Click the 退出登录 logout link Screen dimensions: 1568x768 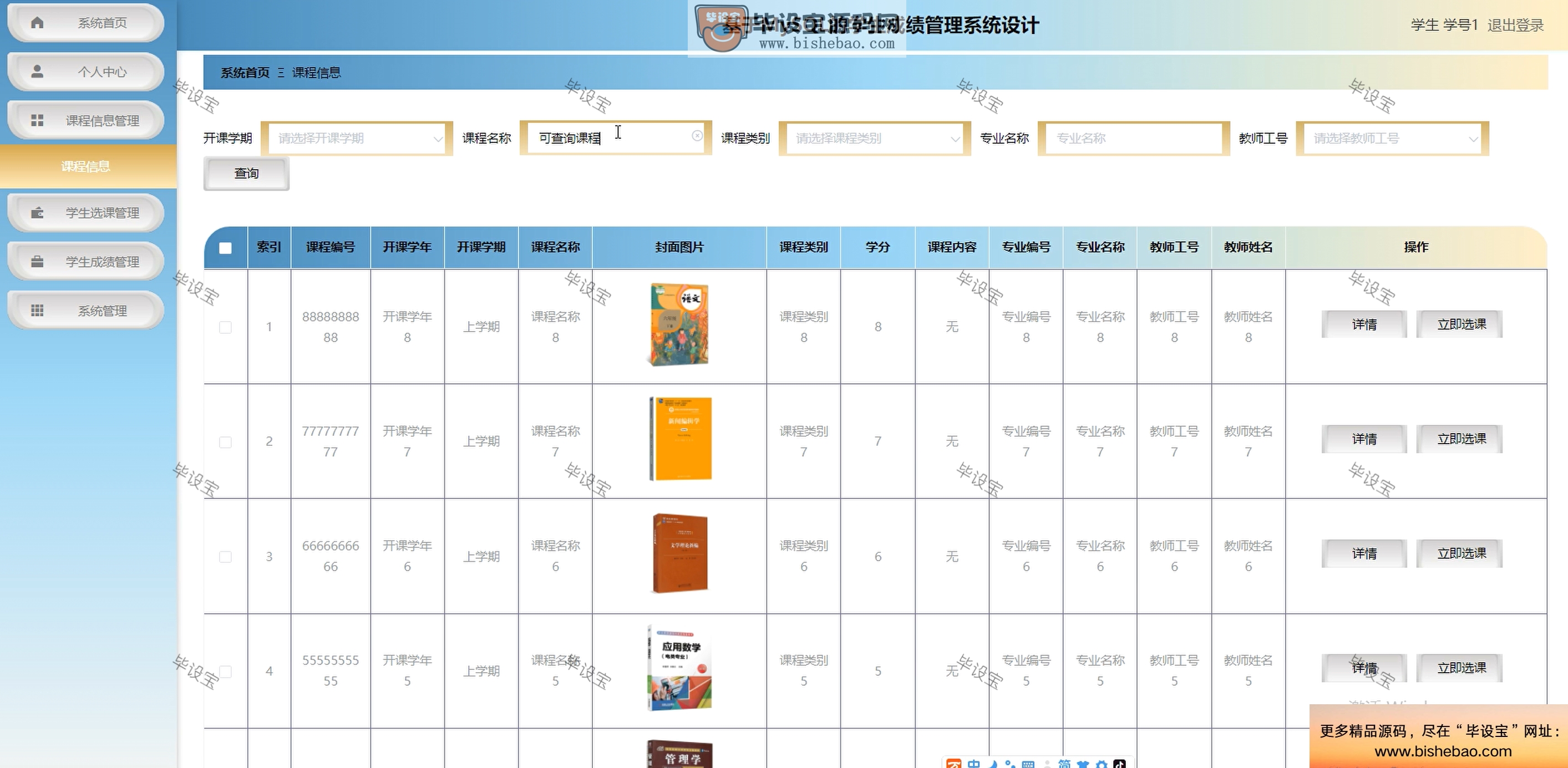pyautogui.click(x=1515, y=25)
